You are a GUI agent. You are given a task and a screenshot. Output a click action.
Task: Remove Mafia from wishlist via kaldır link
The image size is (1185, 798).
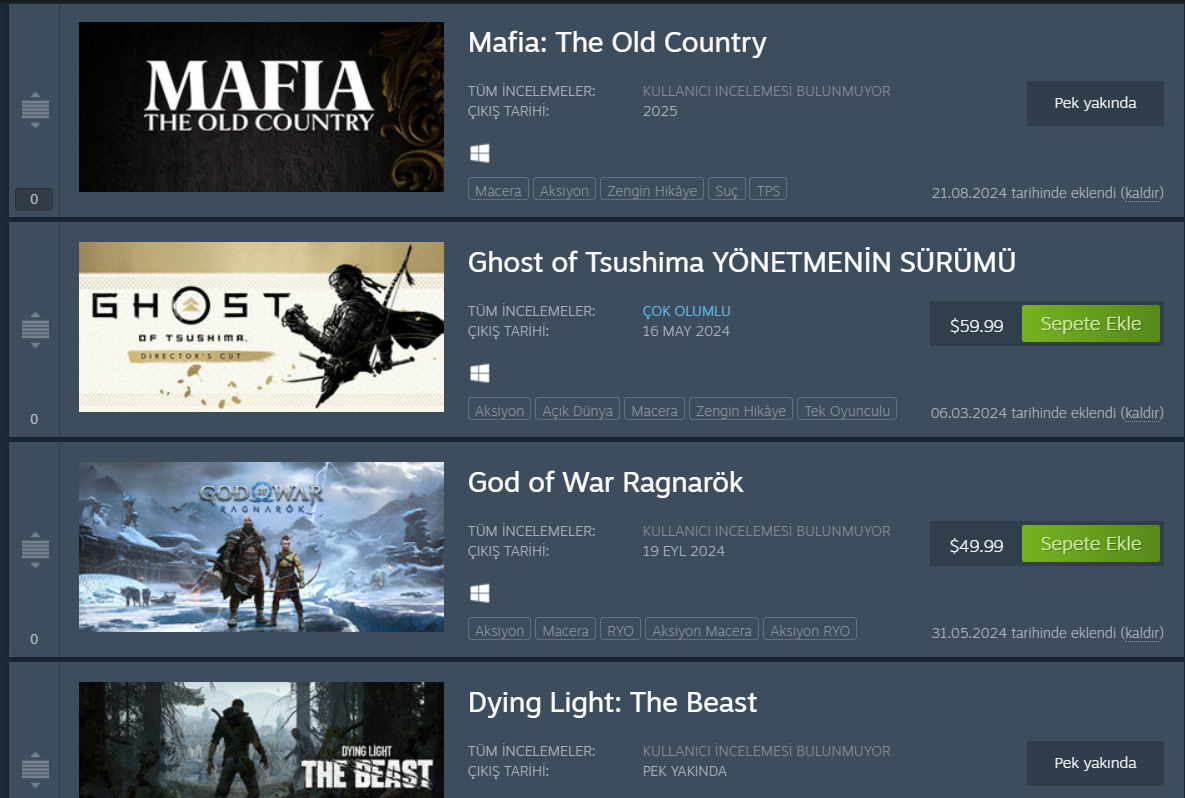[1141, 193]
